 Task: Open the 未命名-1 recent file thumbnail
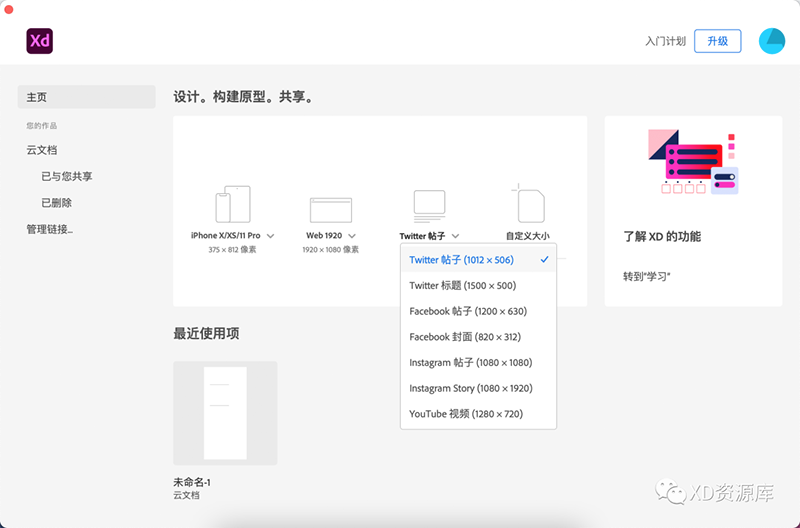point(225,413)
